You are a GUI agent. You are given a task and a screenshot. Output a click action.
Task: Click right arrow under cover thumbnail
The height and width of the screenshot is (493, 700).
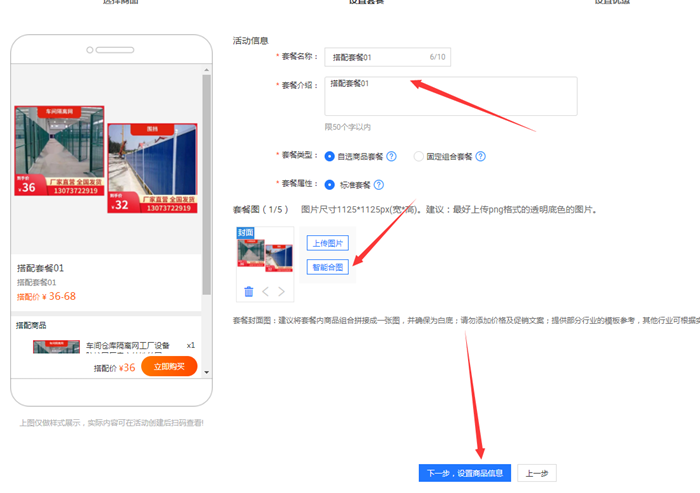(281, 291)
